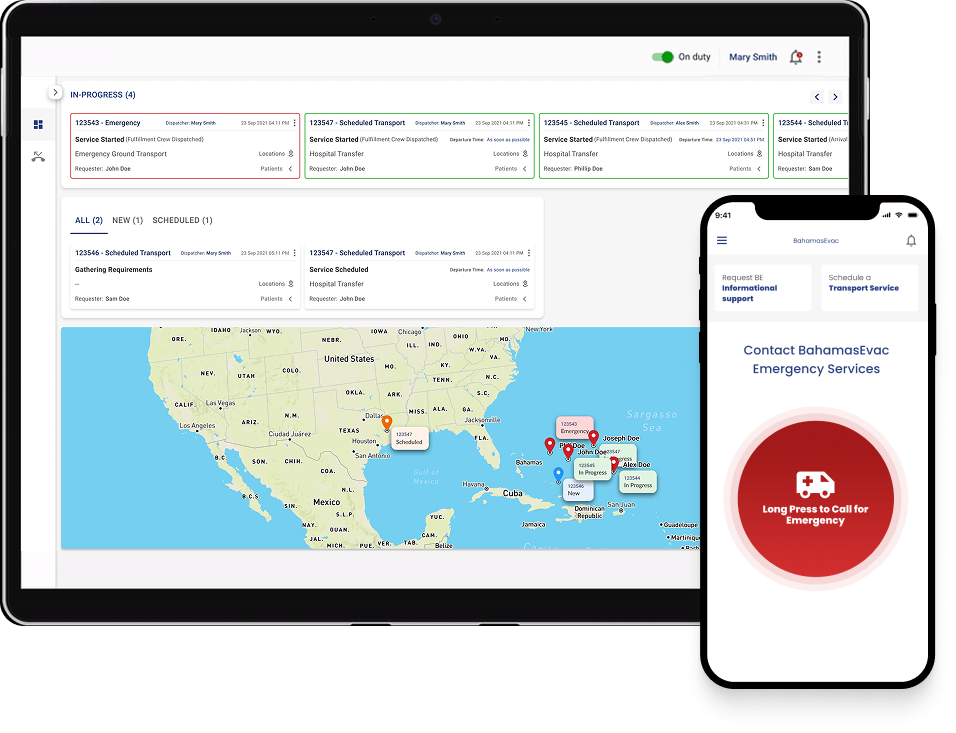This screenshot has width=956, height=733.
Task: Click BahamasEvac title in phone header
Action: tap(816, 240)
